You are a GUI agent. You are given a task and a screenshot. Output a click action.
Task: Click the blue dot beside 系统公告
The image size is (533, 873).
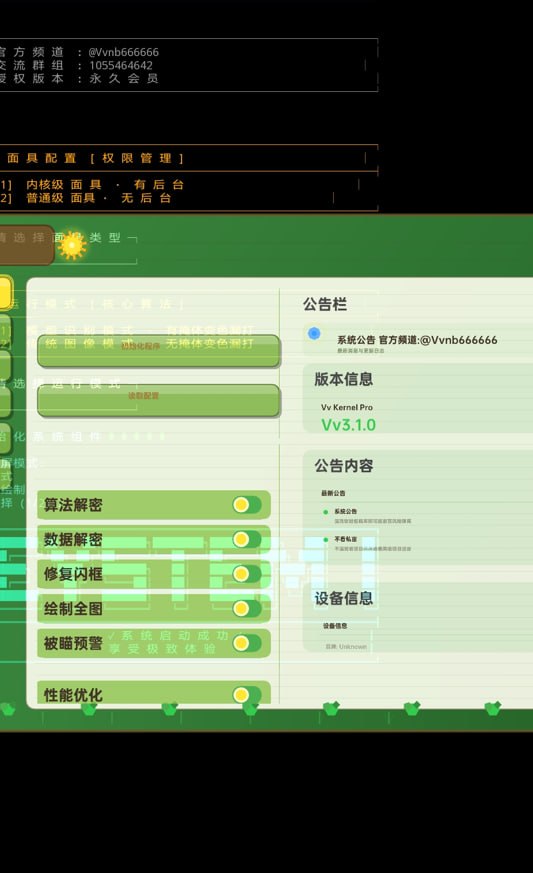tap(314, 333)
